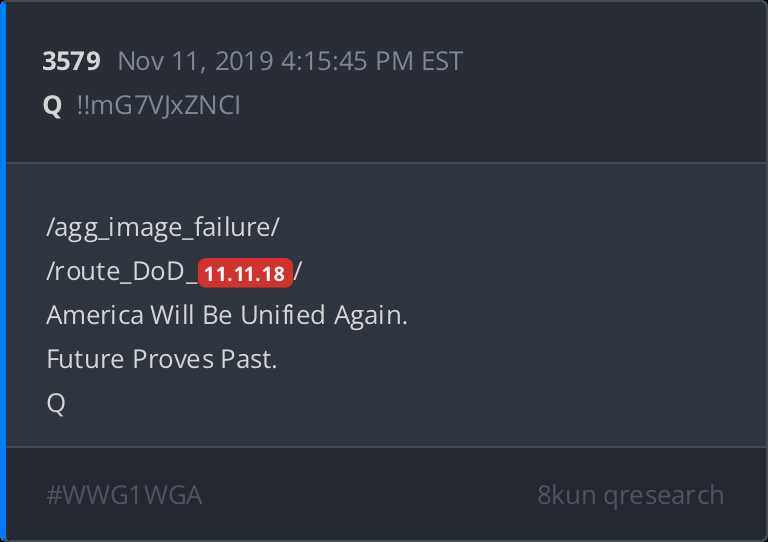Click the /agg_image_failure/ line

[x=163, y=228]
